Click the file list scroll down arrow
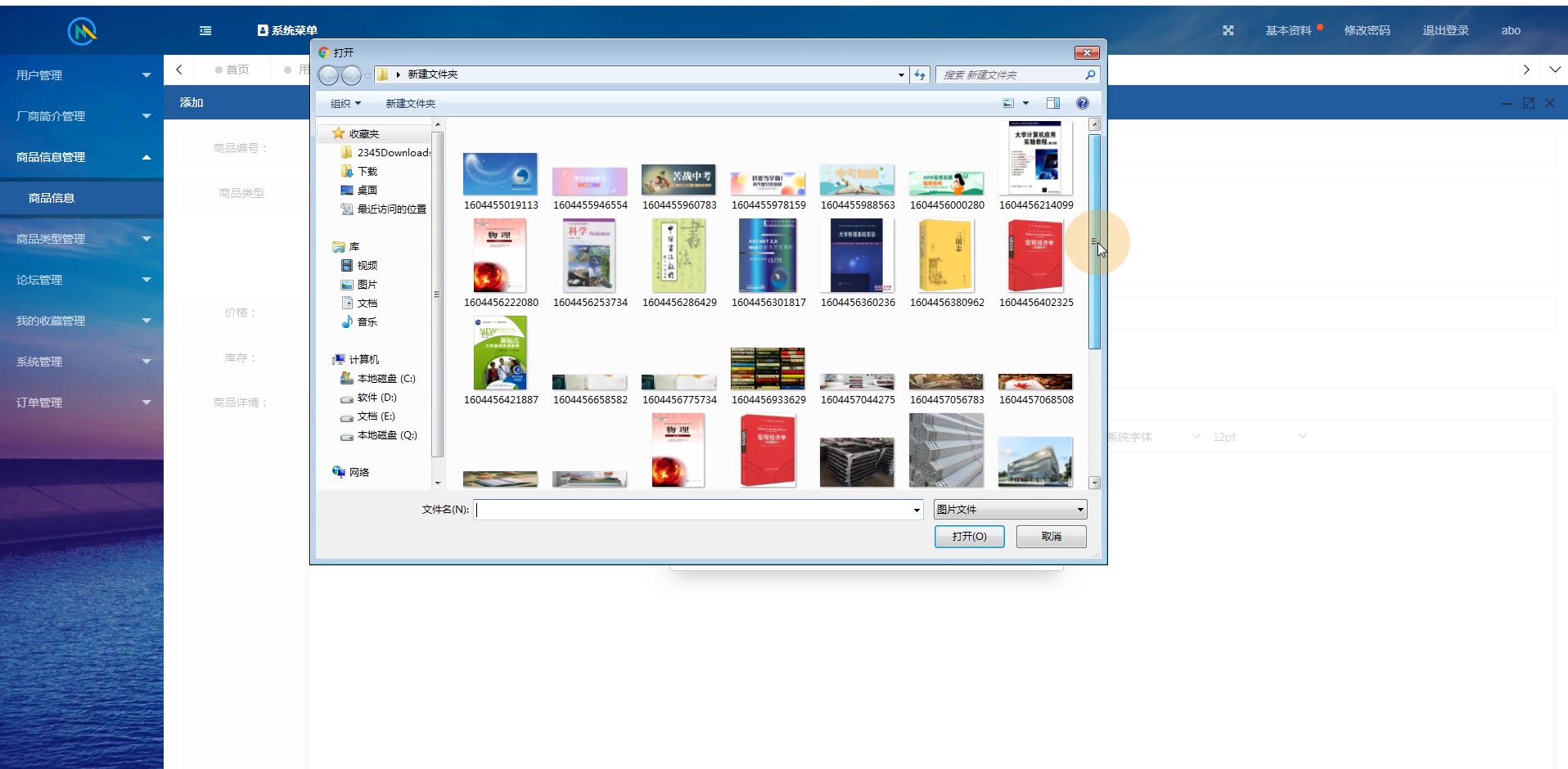This screenshot has height=769, width=1568. pos(1094,483)
